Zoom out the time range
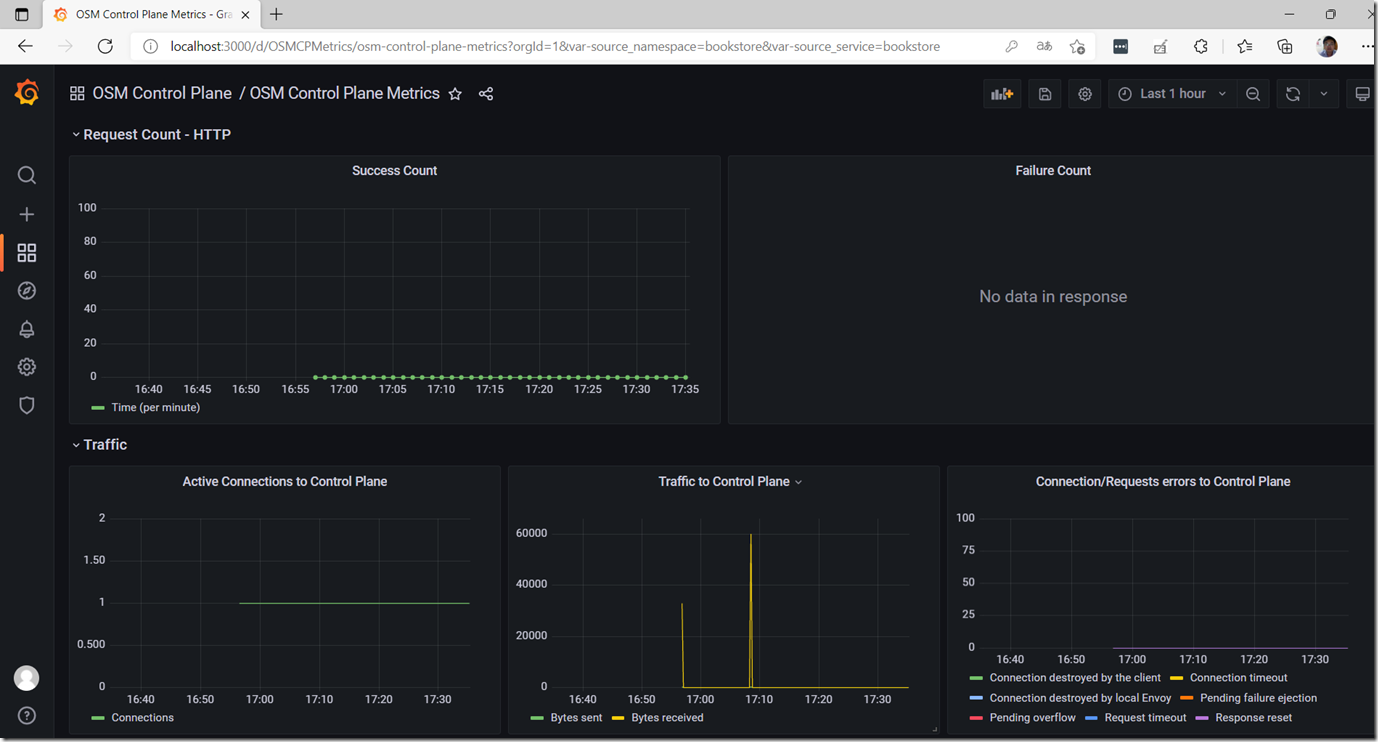Screen dimensions: 1378x742 tap(1253, 94)
